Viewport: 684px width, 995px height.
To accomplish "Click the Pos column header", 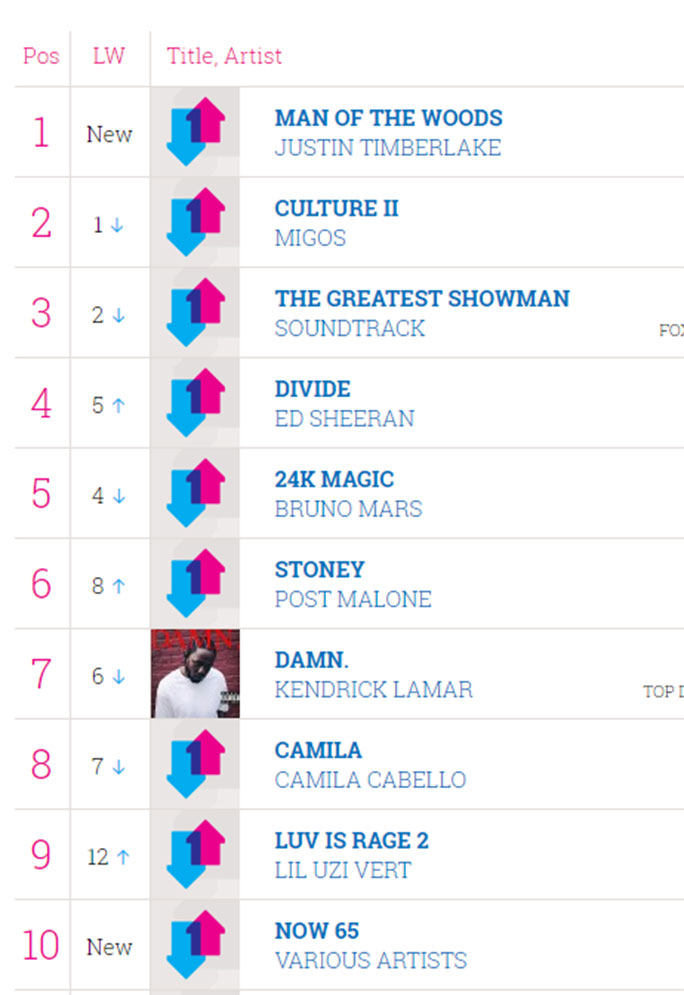I will pyautogui.click(x=41, y=56).
